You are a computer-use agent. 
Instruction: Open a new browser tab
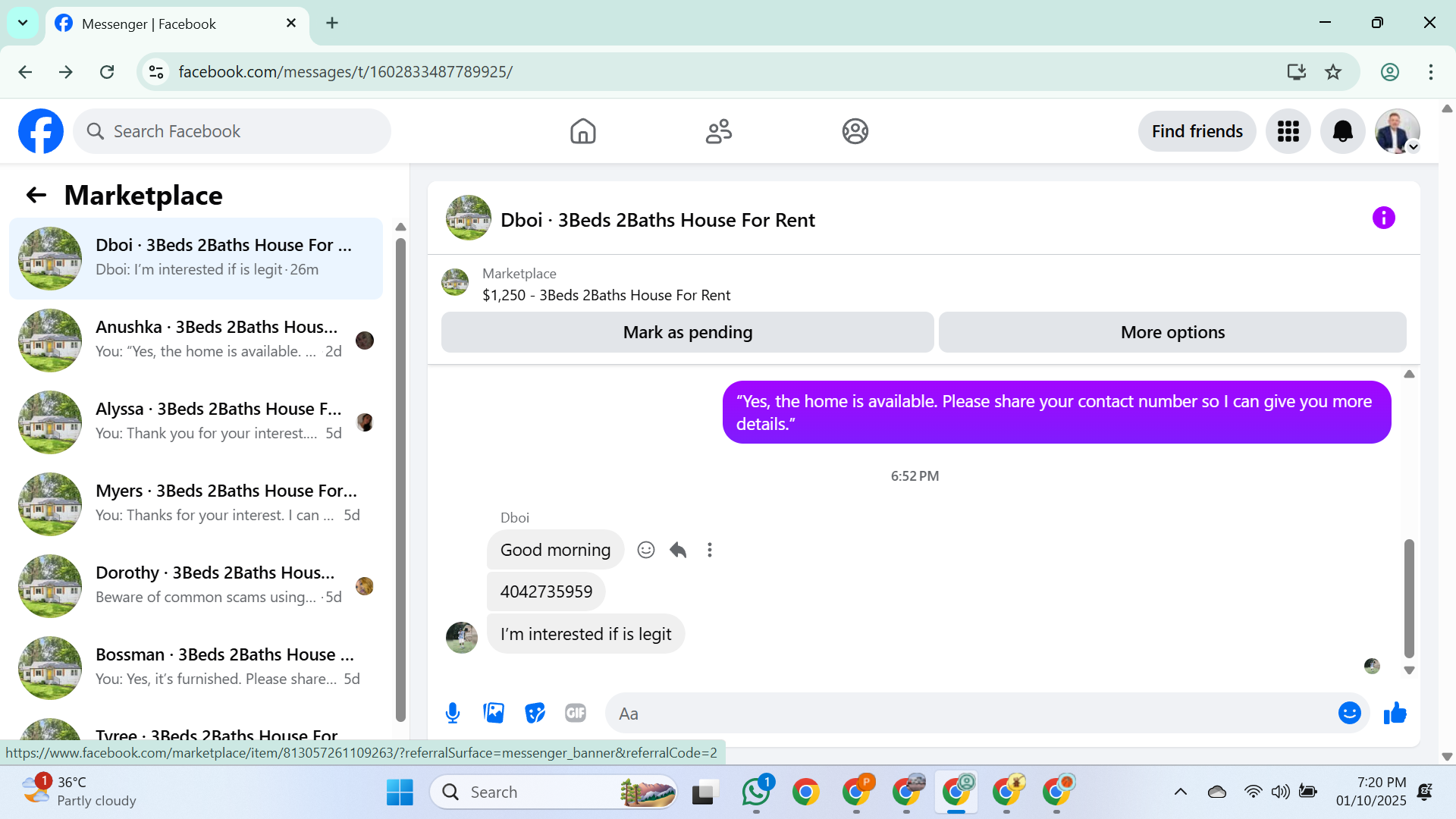(332, 24)
